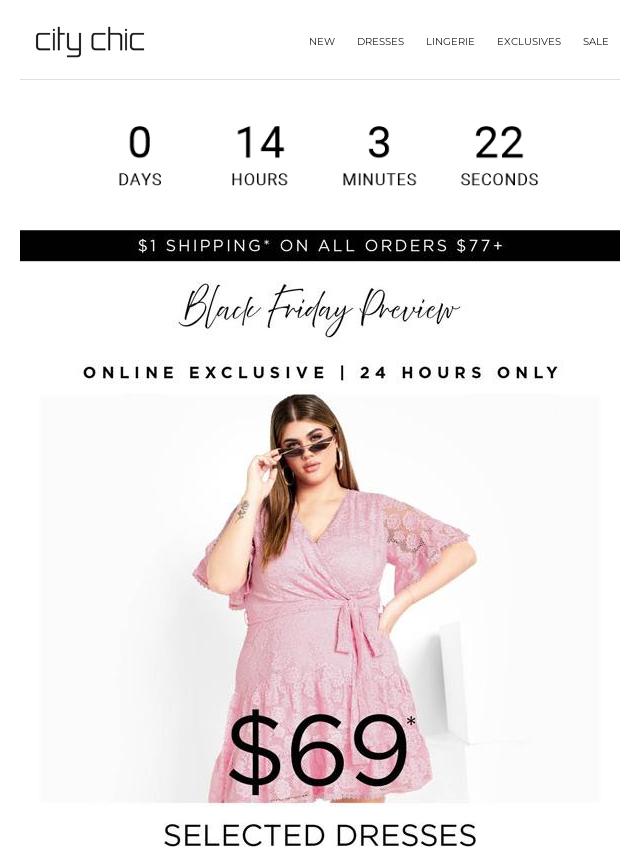
Task: Click the City Chic logo
Action: (90, 42)
